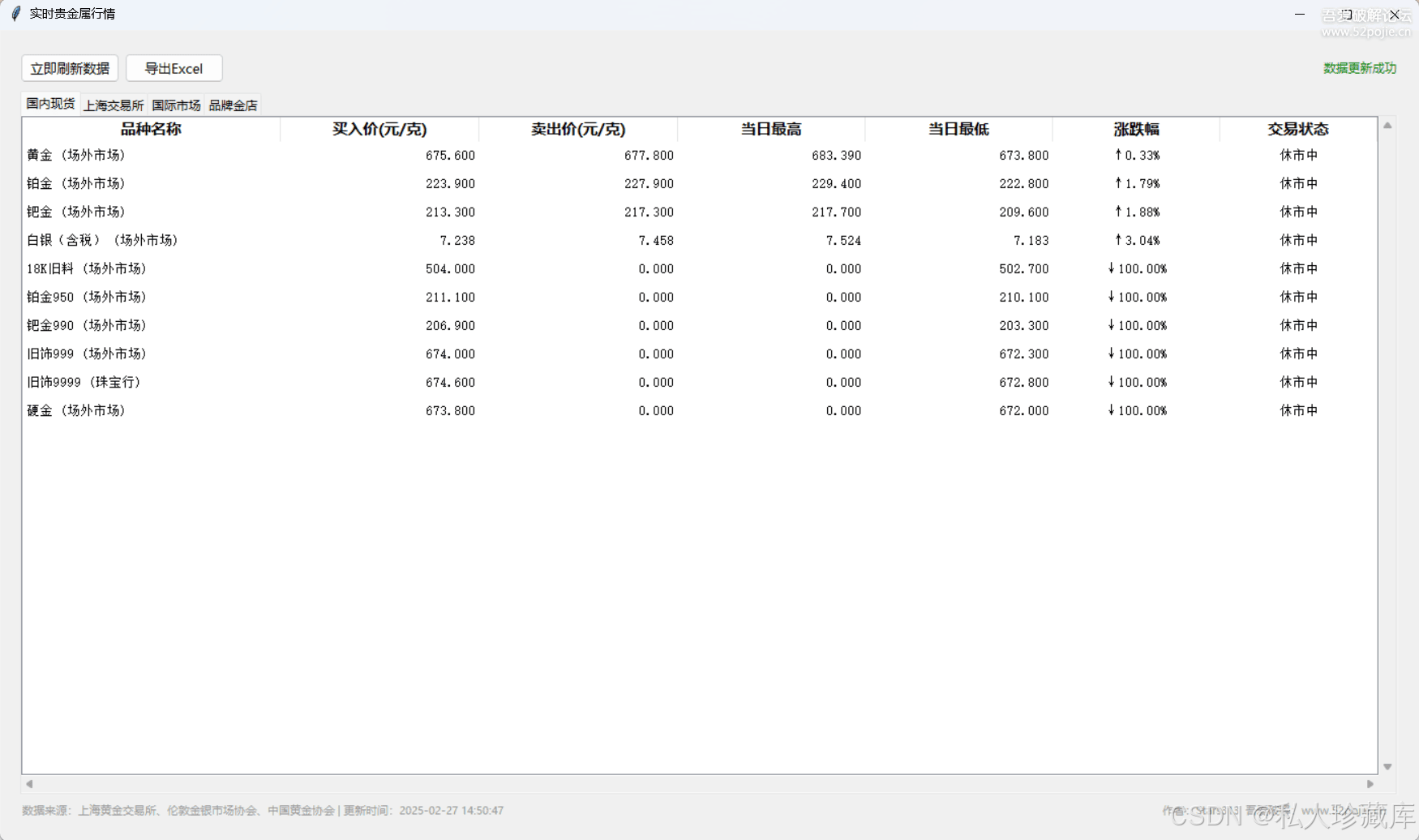Select the 钯金 (场外市场) row name

pos(77,212)
